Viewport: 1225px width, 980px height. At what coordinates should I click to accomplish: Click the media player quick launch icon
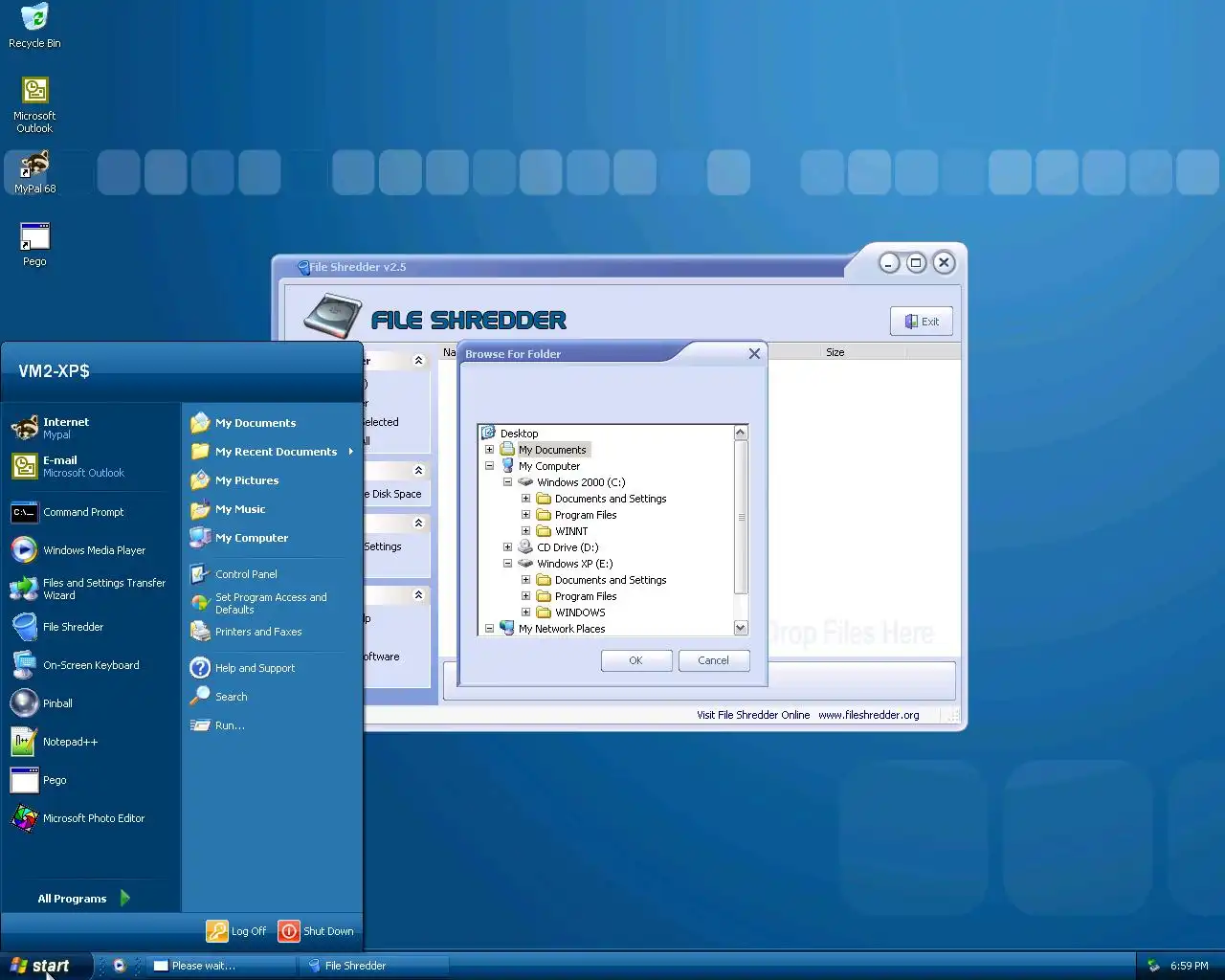(120, 966)
